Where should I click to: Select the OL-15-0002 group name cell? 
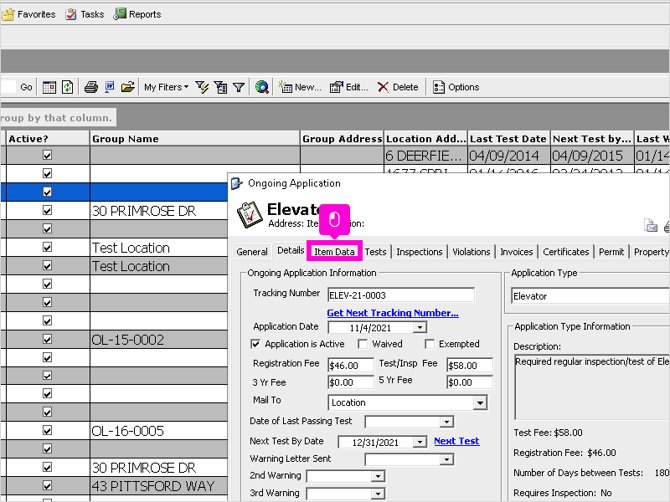tap(159, 340)
